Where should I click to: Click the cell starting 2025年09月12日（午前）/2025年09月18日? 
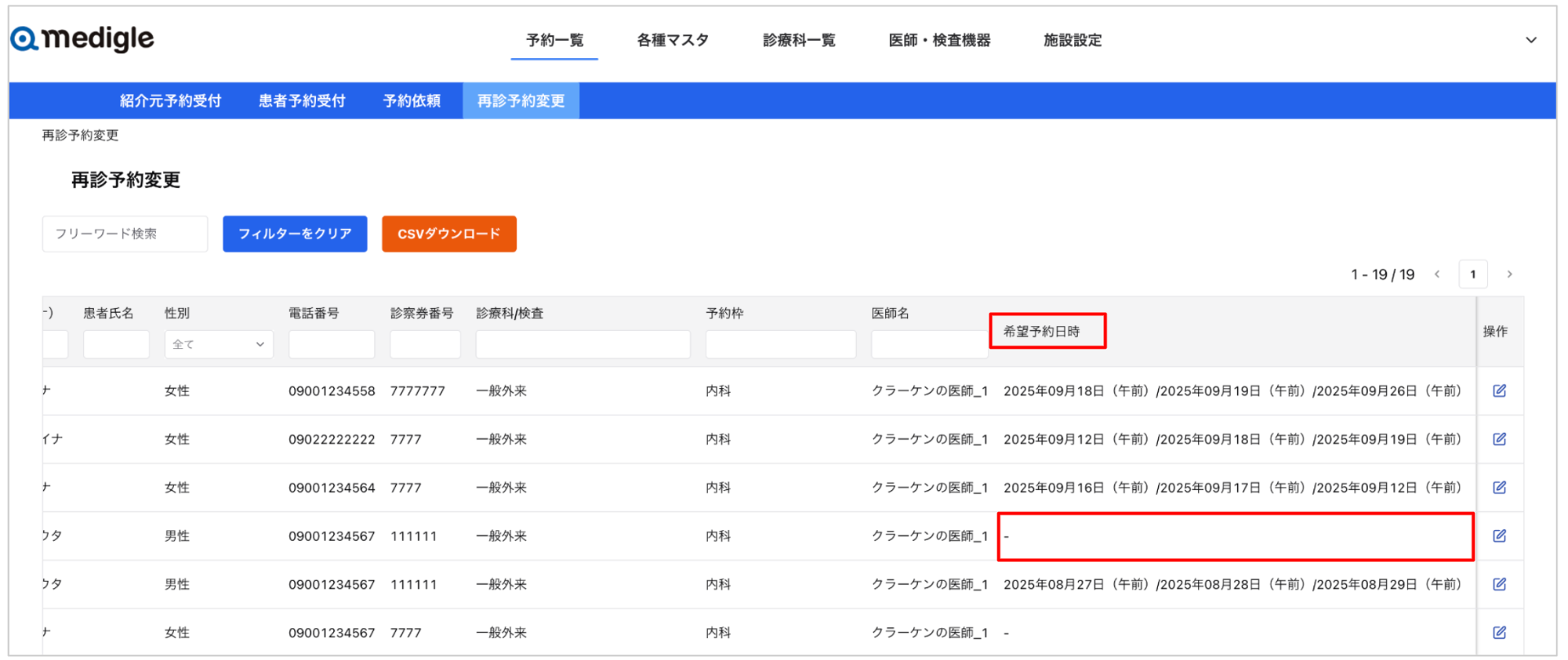coord(1232,439)
